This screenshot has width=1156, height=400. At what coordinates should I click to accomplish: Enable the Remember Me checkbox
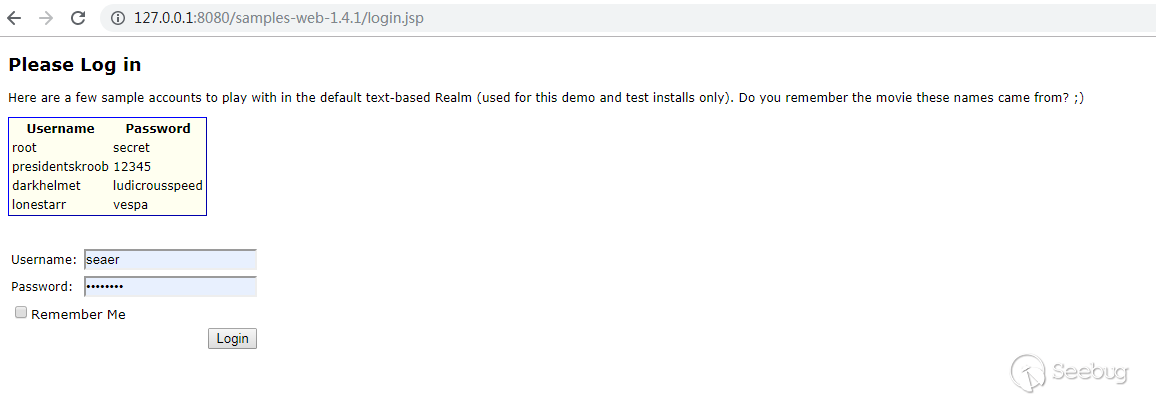[21, 313]
